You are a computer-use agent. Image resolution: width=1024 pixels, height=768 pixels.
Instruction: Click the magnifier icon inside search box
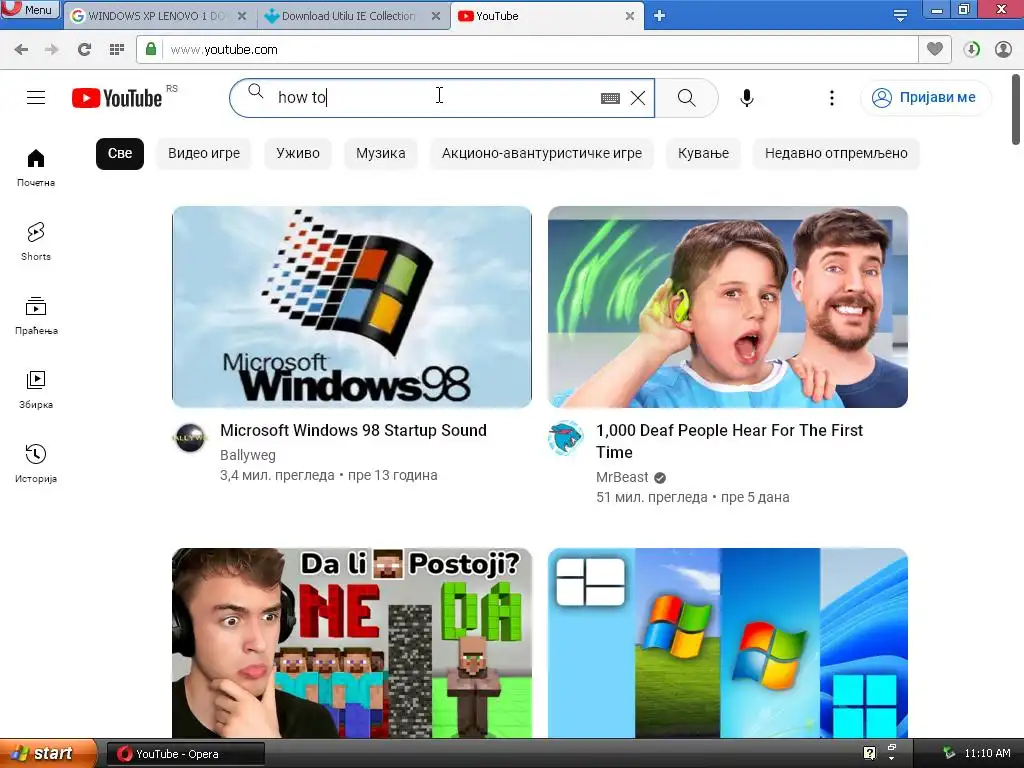pos(255,91)
